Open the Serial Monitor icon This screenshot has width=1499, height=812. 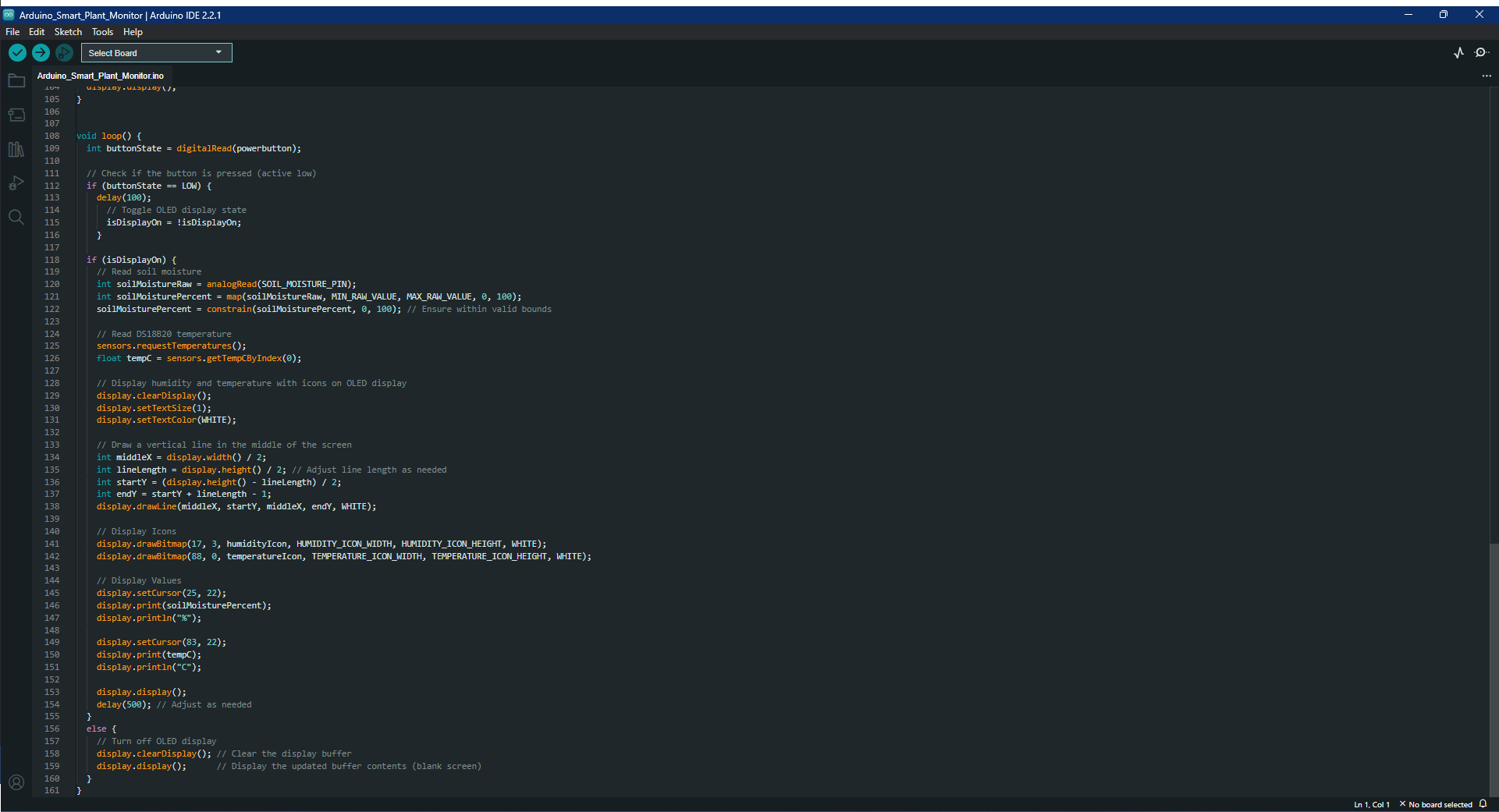pyautogui.click(x=1481, y=52)
